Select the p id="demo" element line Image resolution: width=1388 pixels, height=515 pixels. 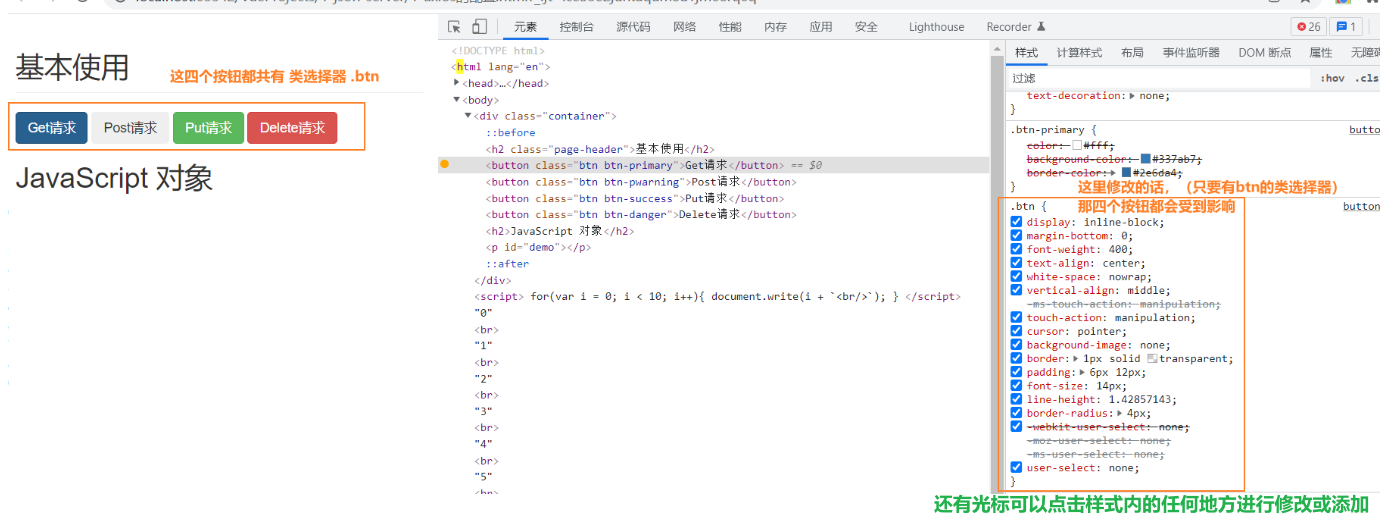pyautogui.click(x=538, y=247)
